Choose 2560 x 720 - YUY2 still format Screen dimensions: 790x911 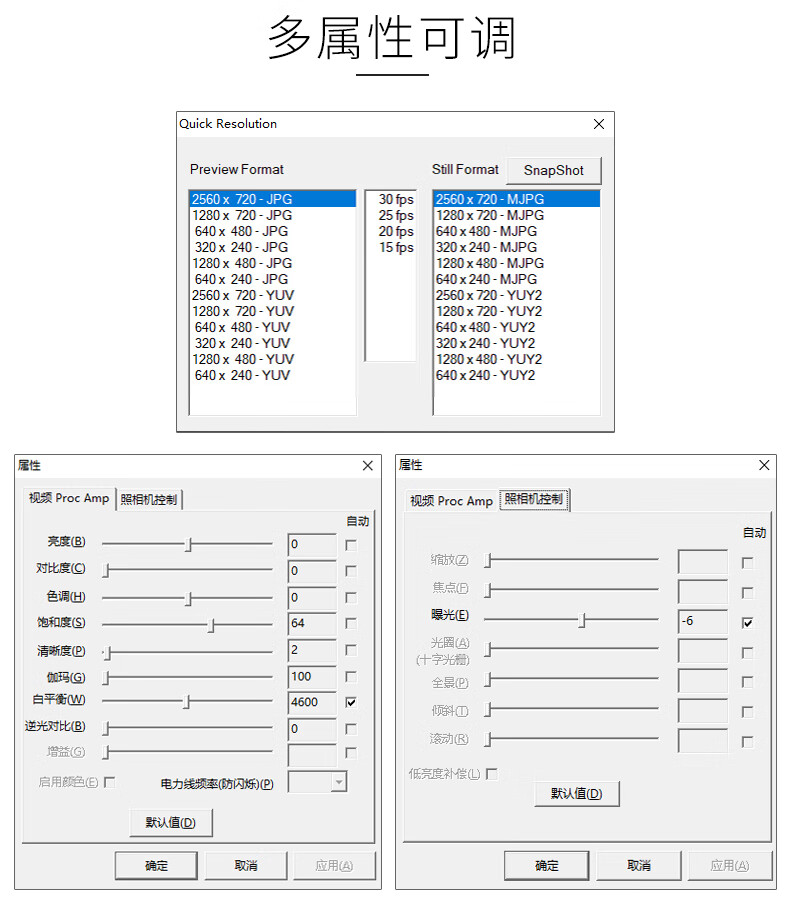[516, 295]
